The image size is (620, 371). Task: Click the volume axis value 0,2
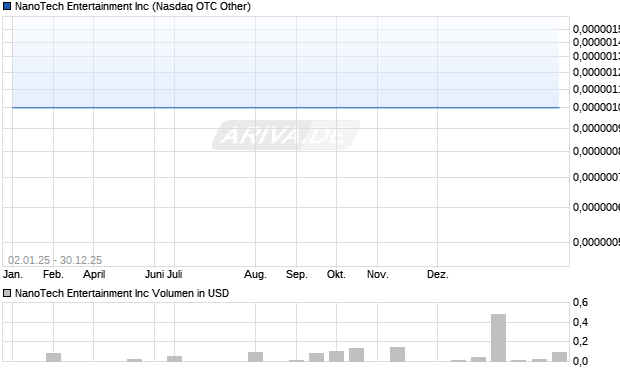coord(580,341)
